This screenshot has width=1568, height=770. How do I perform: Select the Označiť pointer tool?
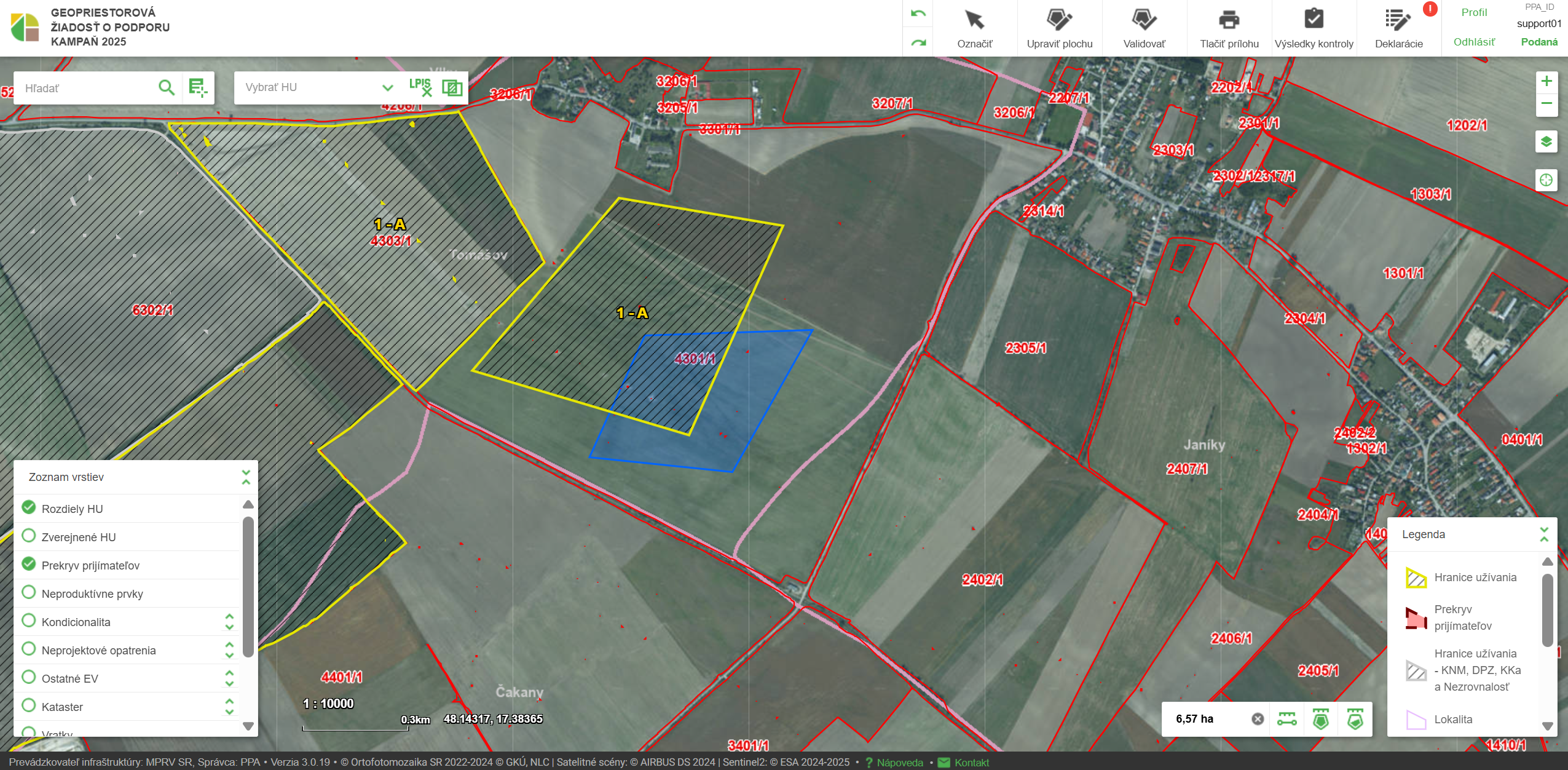pos(974,20)
